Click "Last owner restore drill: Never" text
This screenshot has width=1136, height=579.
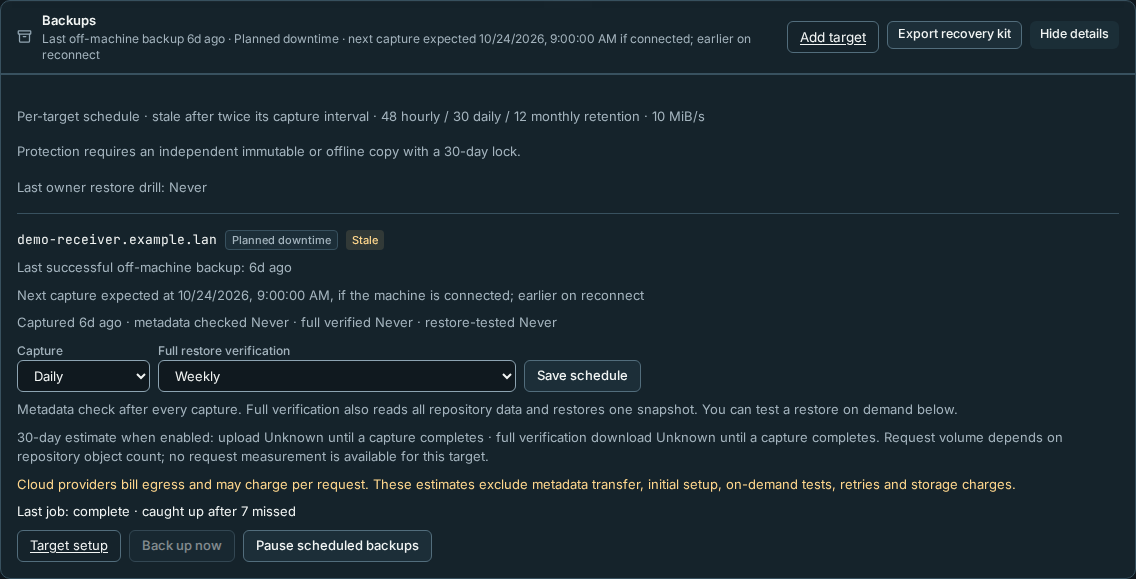tap(112, 188)
